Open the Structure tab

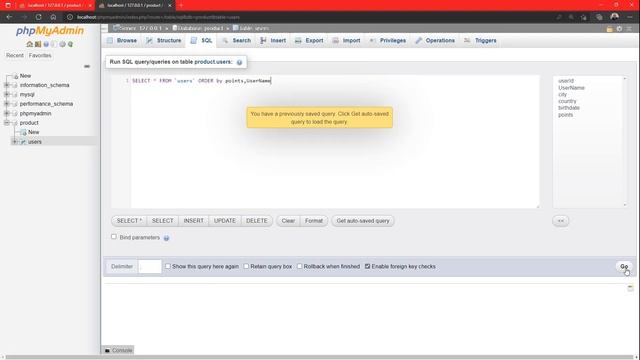164,41
